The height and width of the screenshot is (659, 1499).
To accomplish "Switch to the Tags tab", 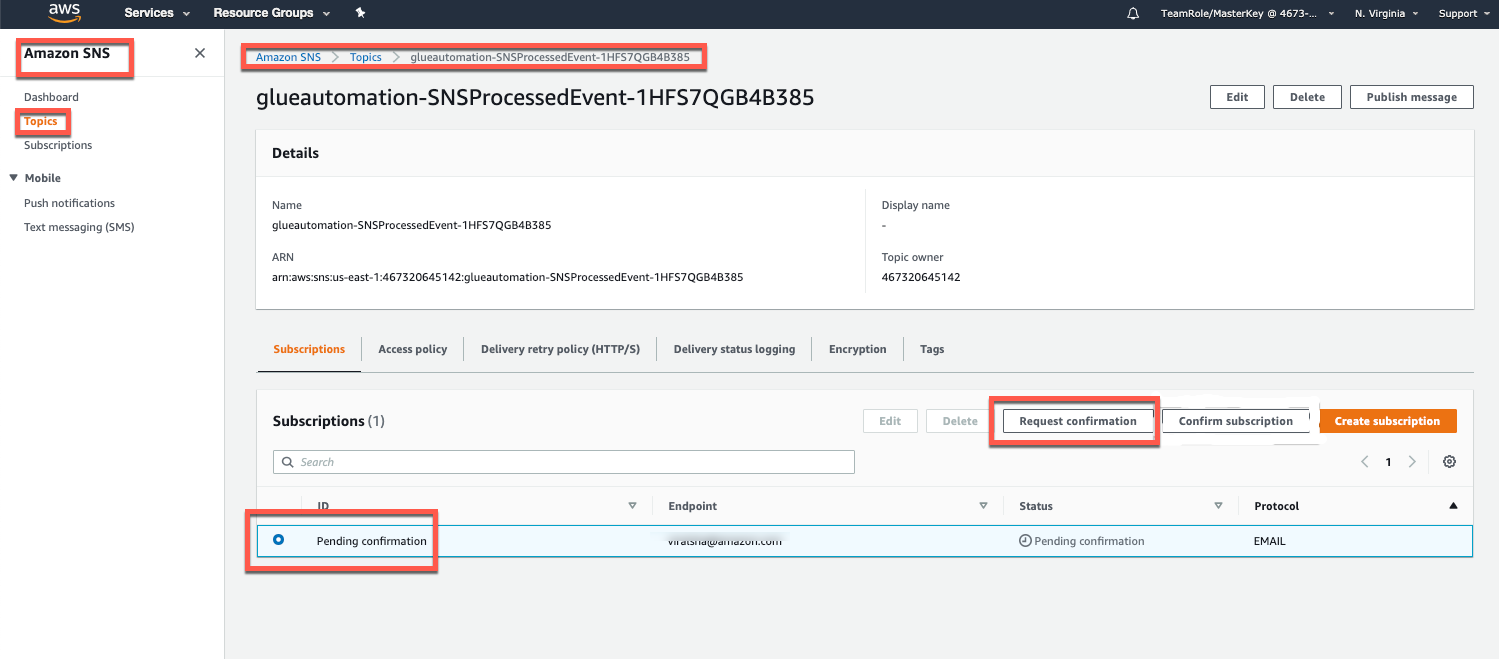I will 932,349.
